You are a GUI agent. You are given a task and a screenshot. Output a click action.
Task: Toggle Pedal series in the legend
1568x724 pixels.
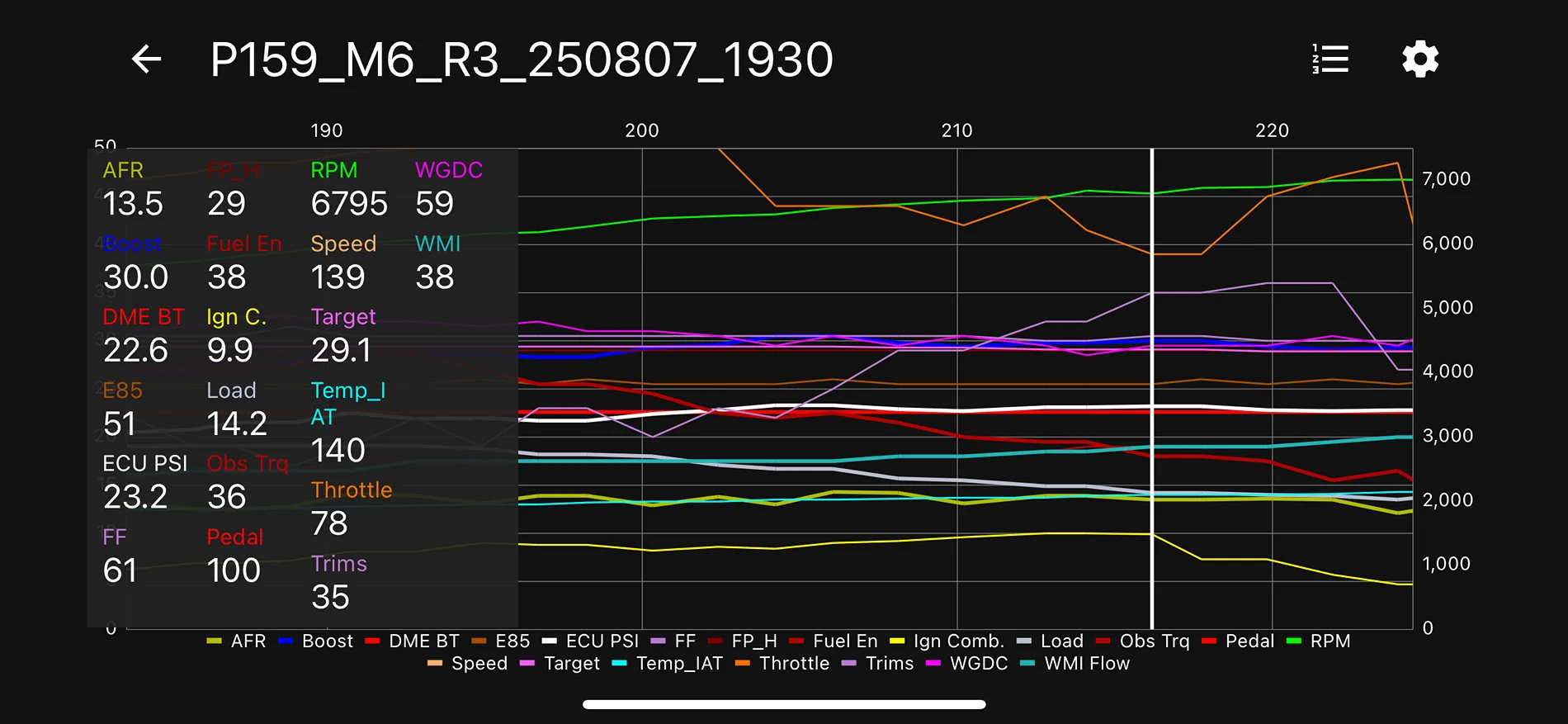pyautogui.click(x=1239, y=641)
